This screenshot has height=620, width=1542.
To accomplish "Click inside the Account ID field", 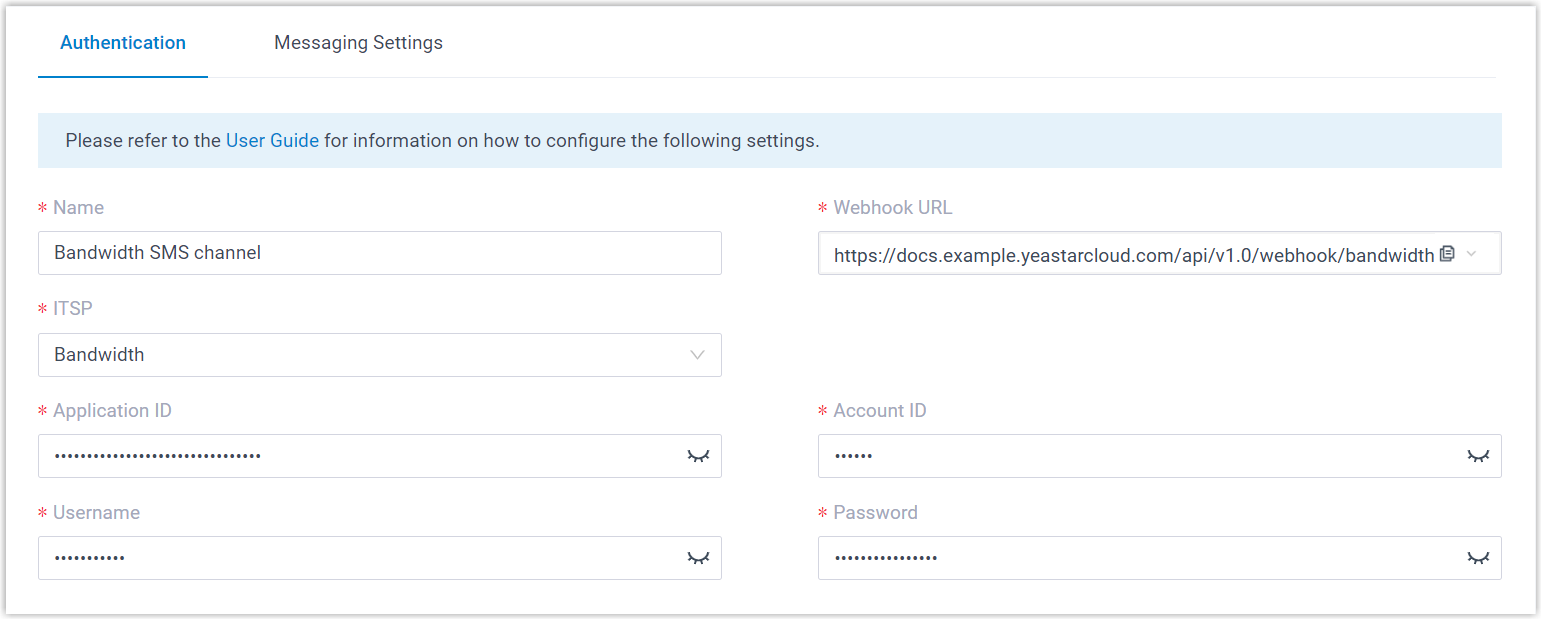I will pyautogui.click(x=1140, y=456).
